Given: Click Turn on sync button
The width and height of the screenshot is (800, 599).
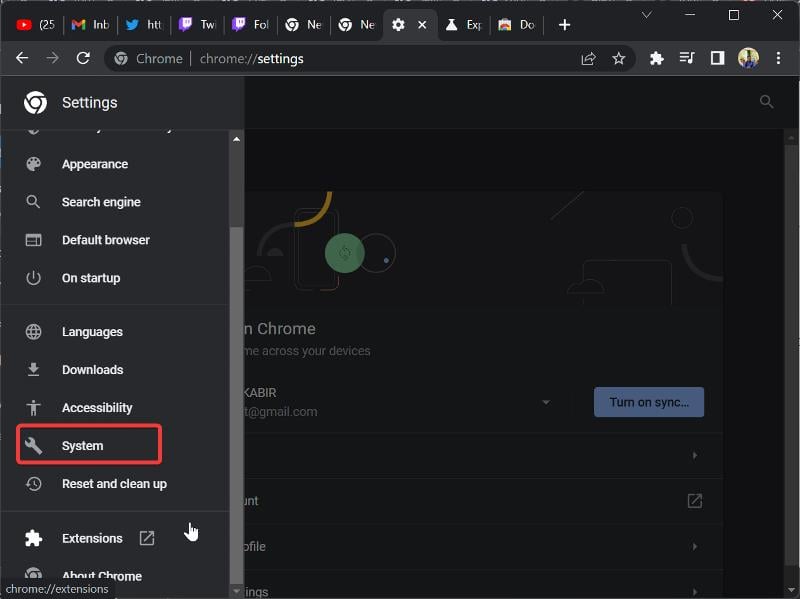Looking at the screenshot, I should (649, 402).
